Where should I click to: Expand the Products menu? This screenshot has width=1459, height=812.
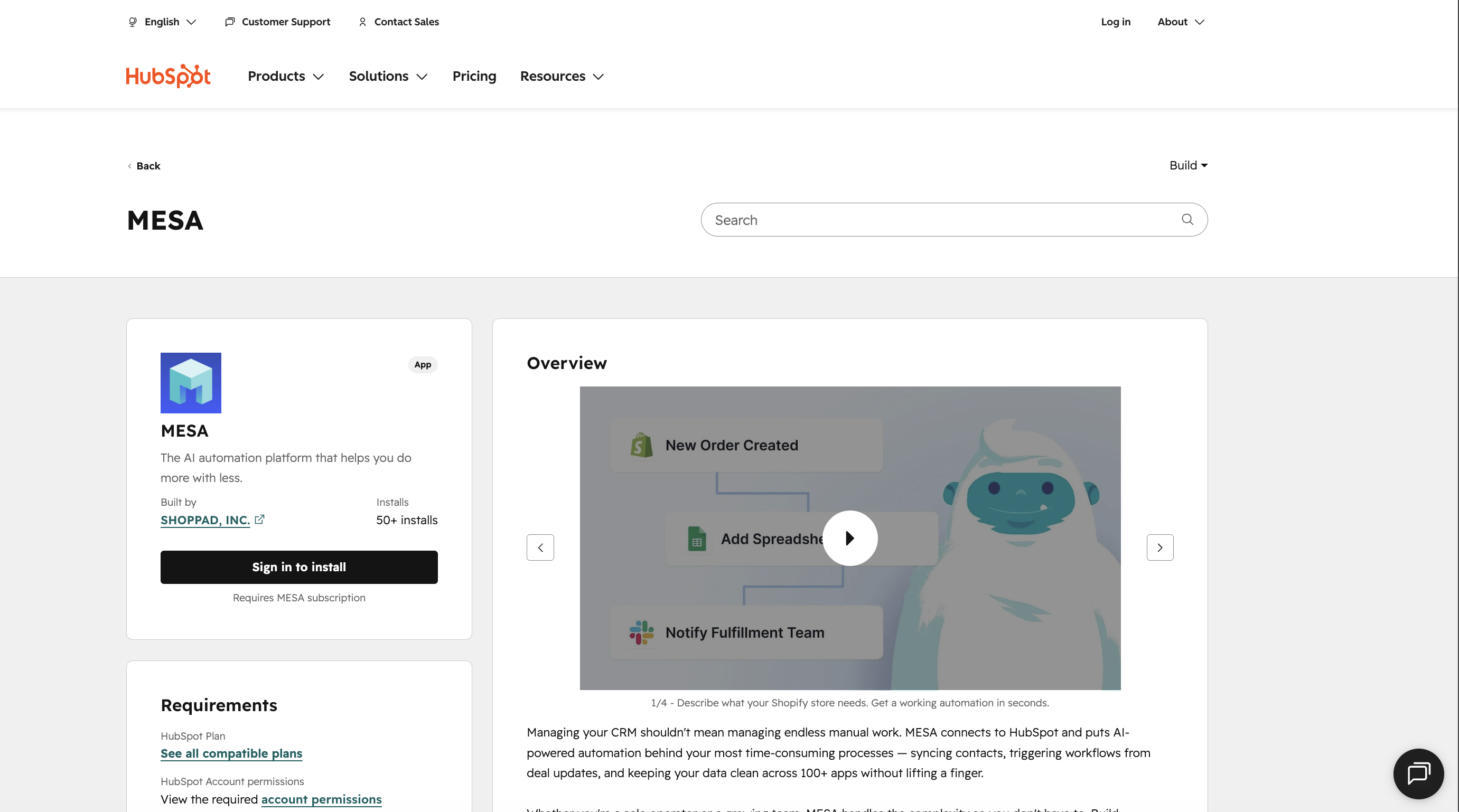tap(285, 76)
